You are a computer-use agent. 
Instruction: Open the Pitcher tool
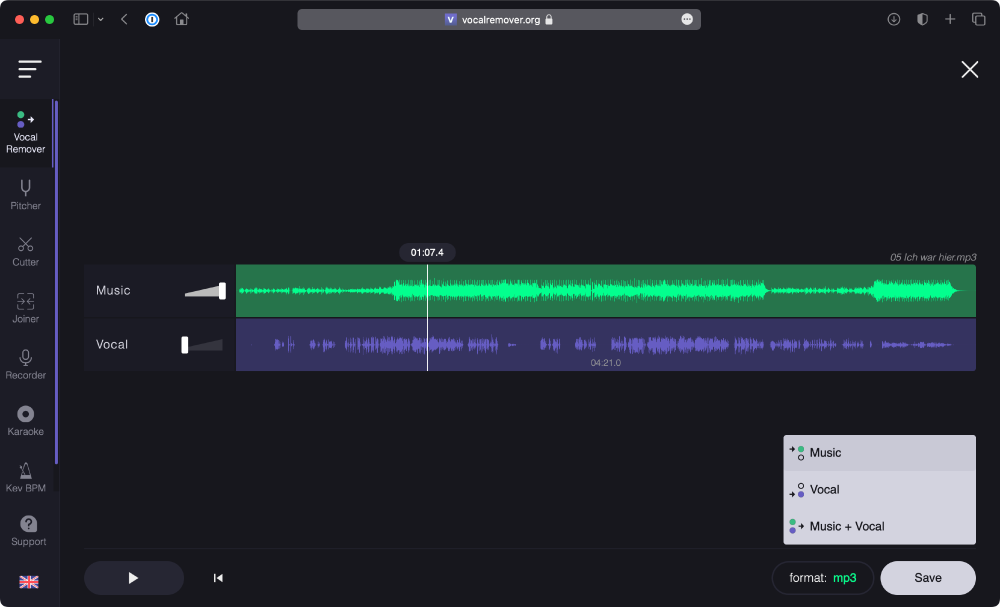coord(26,195)
